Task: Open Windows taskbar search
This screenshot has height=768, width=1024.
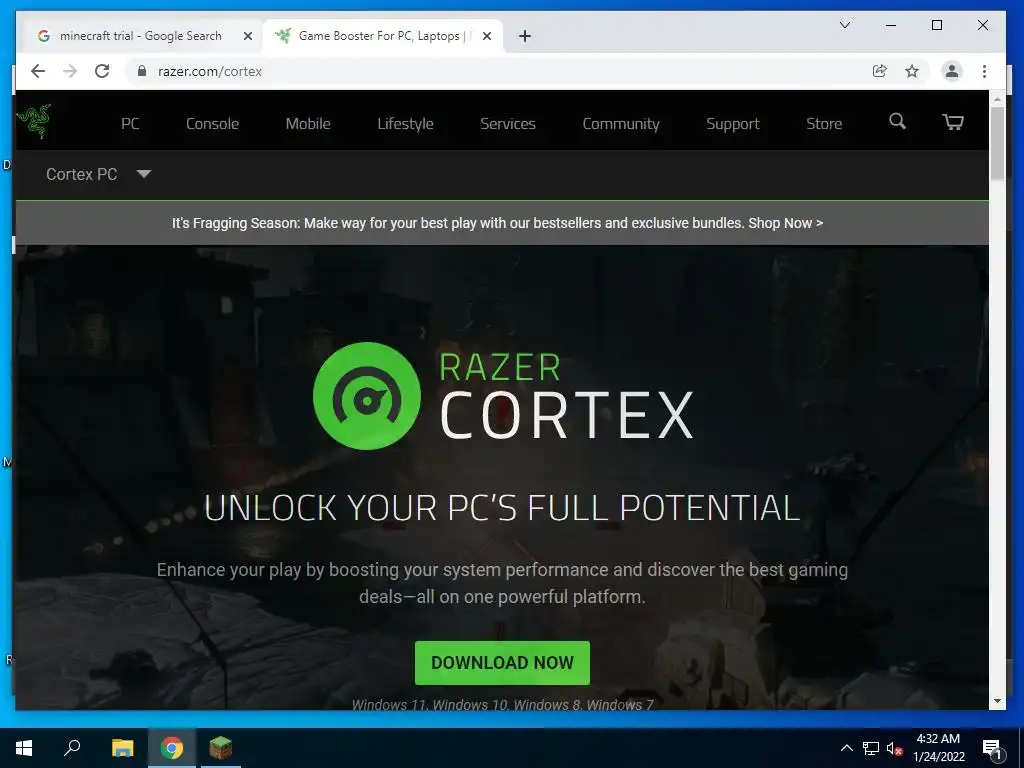Action: 72,748
